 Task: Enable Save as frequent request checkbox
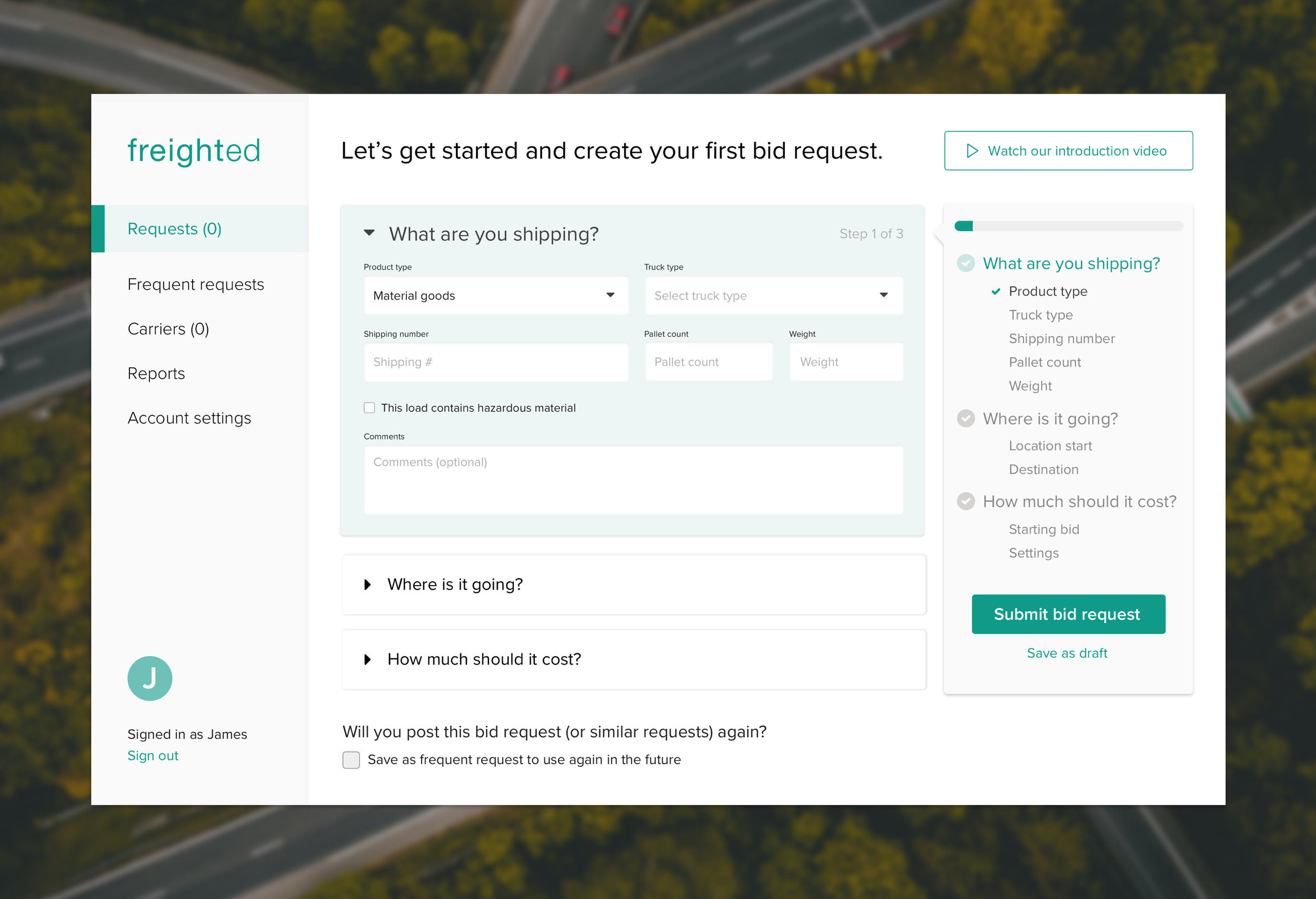[351, 759]
